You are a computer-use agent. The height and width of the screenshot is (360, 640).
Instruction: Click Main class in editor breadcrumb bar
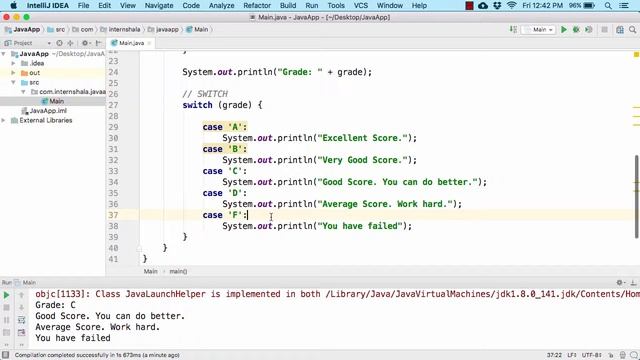tap(150, 271)
